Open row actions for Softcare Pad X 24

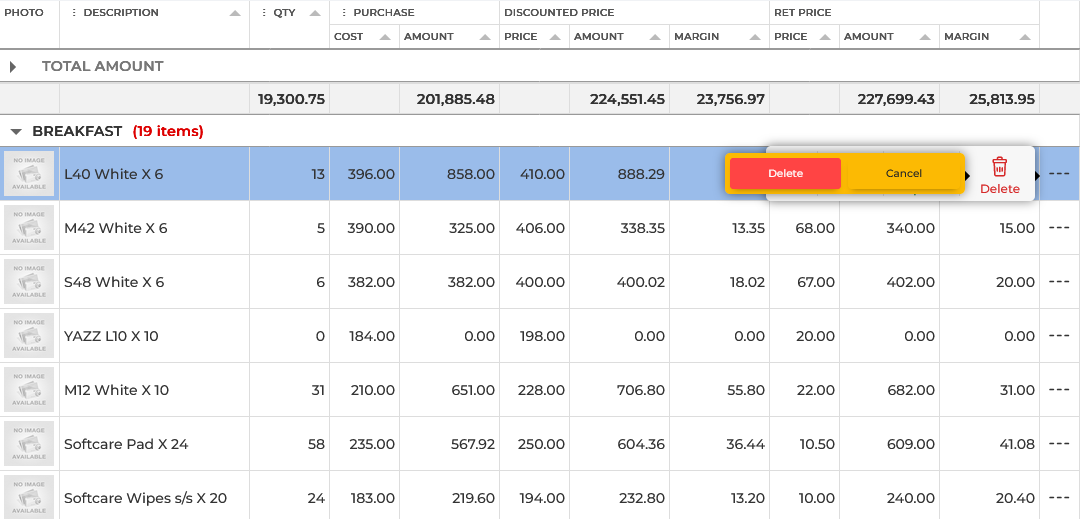point(1059,444)
